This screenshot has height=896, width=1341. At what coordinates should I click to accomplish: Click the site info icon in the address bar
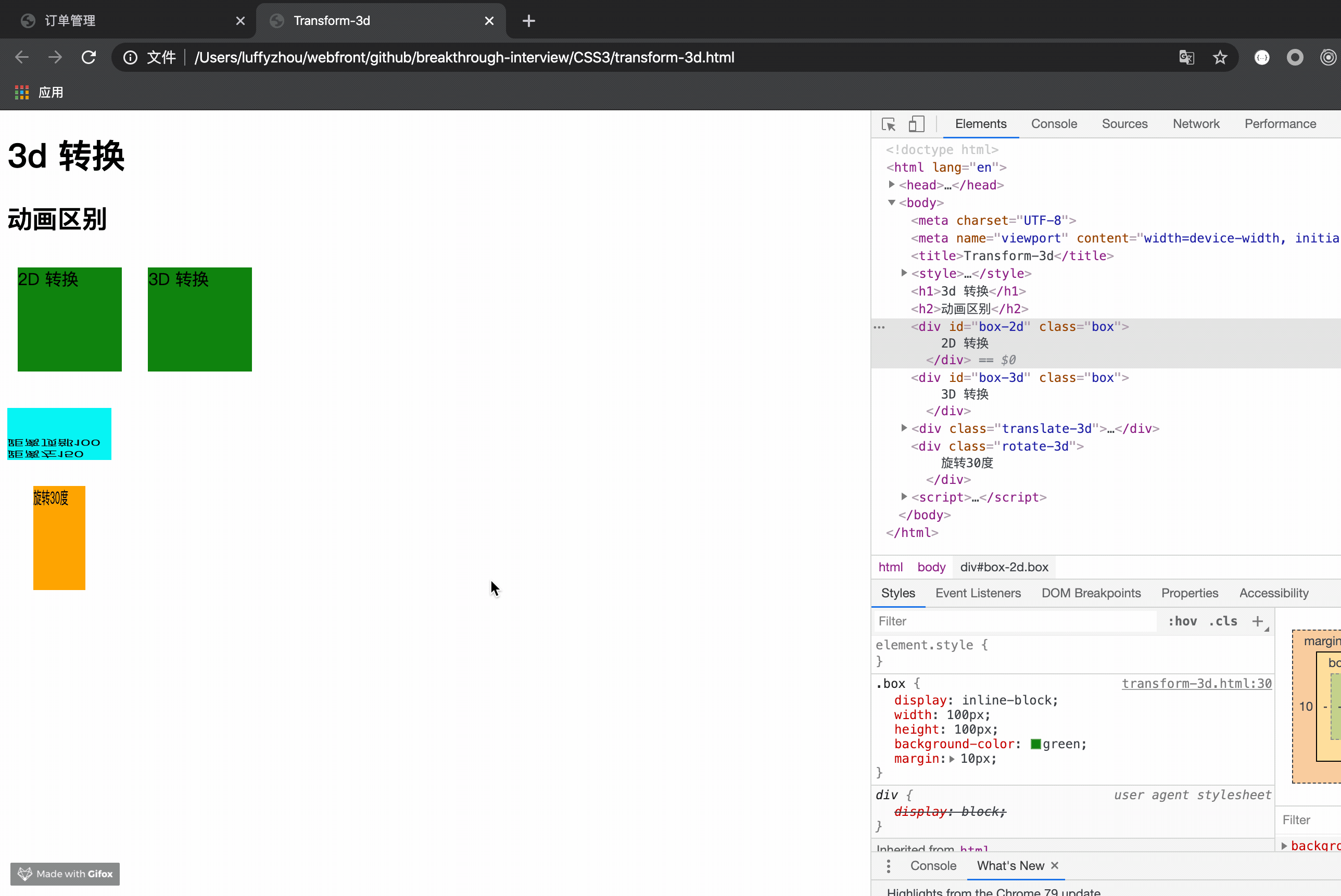(x=130, y=58)
